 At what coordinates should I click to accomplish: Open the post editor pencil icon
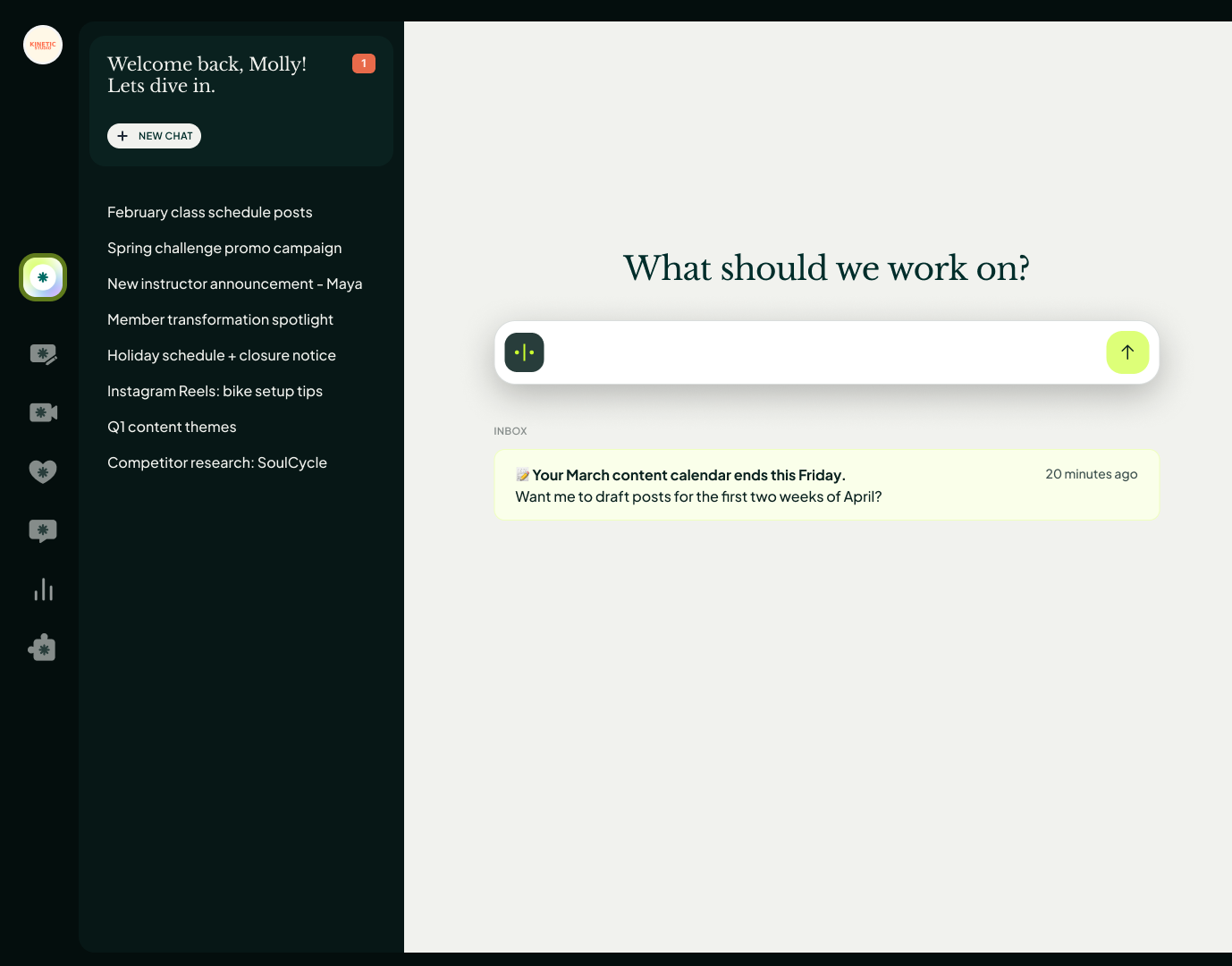43,354
